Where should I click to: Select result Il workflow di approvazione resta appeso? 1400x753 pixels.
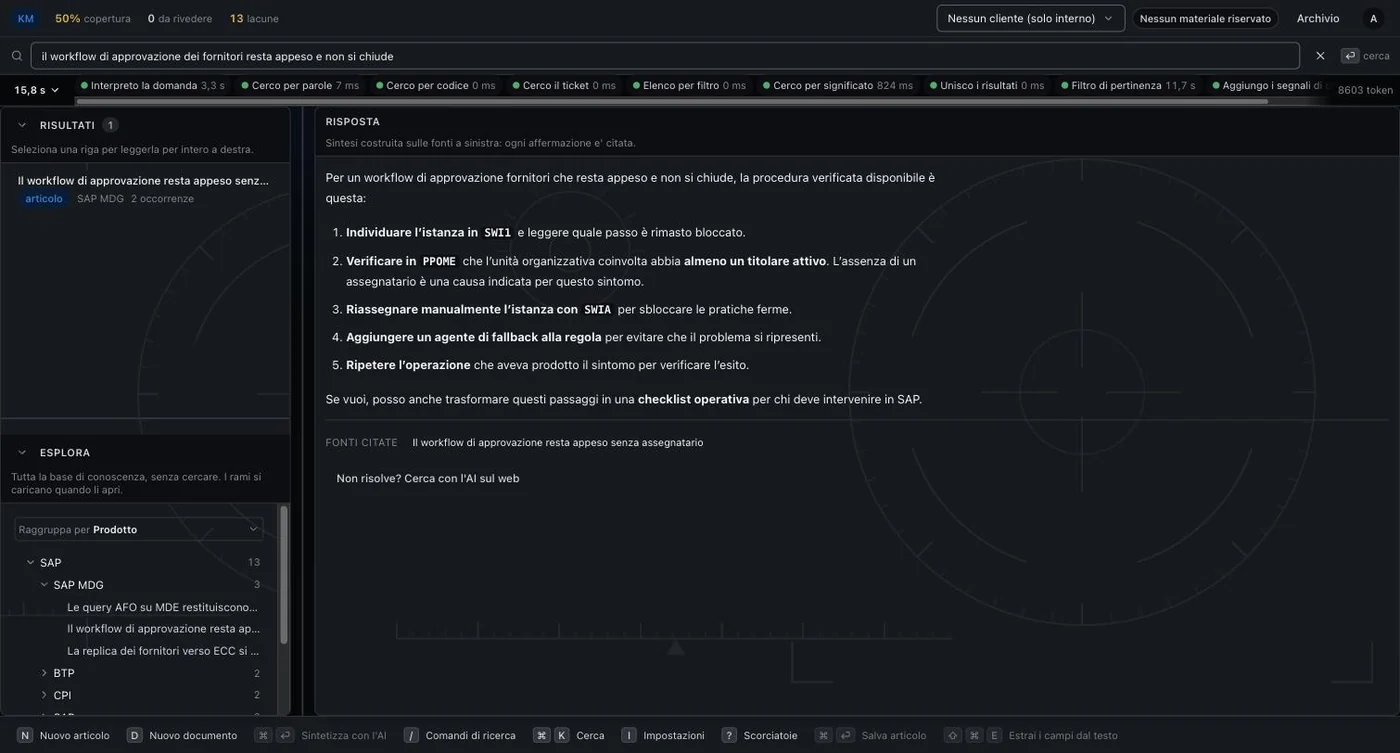click(145, 189)
